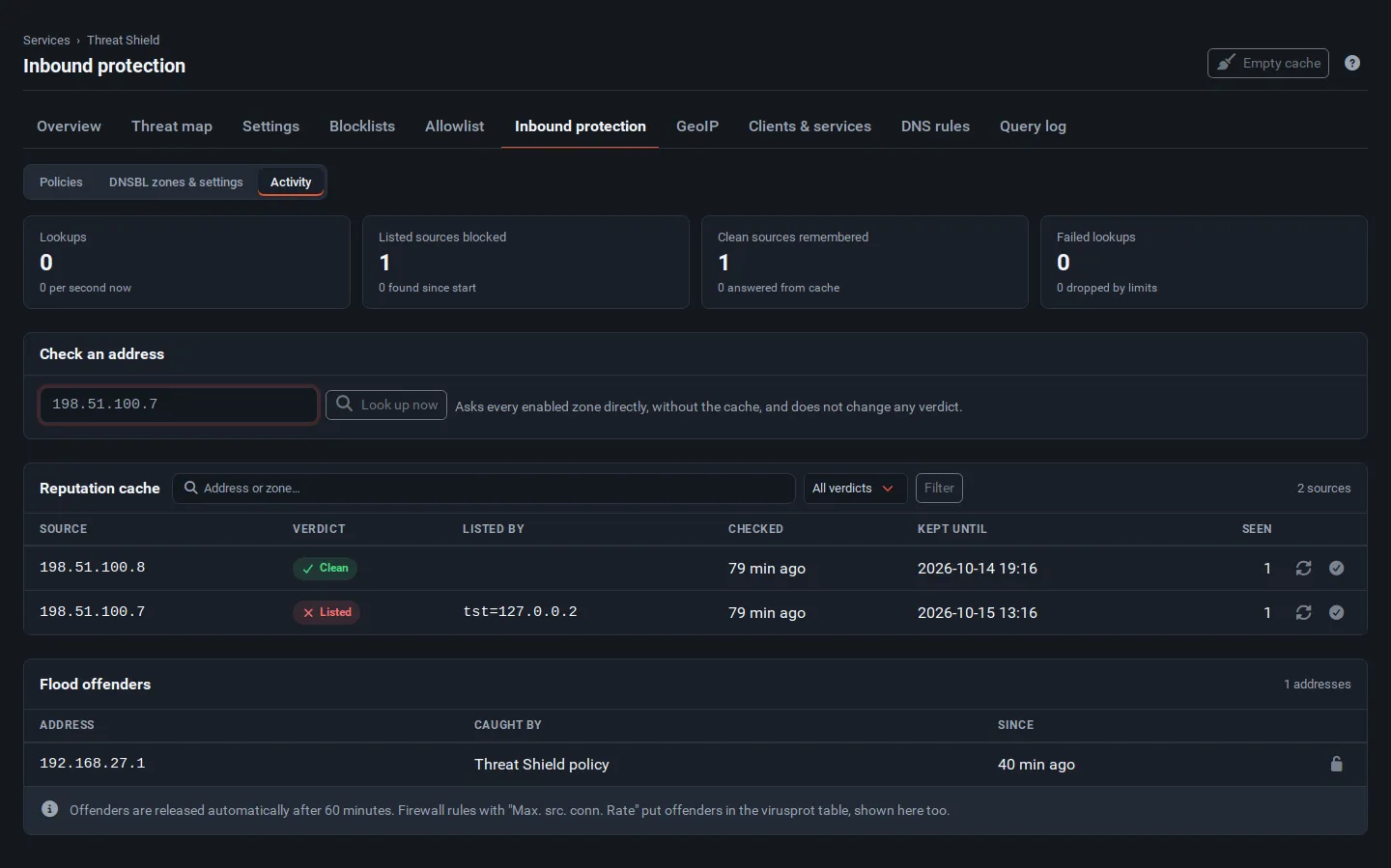Select the Allowlist tab
Image resolution: width=1391 pixels, height=868 pixels.
454,126
